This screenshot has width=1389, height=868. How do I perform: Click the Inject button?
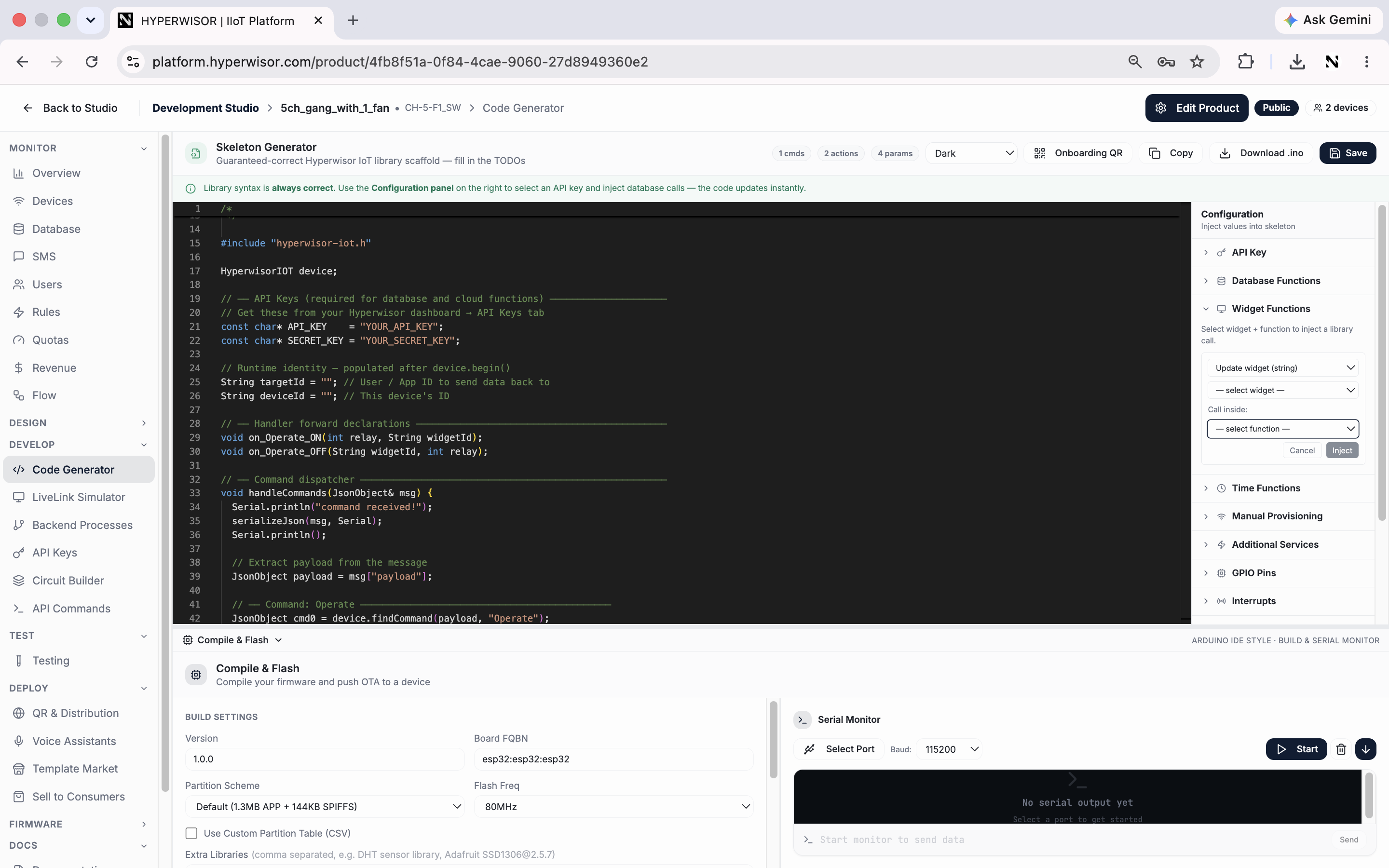[x=1341, y=451]
